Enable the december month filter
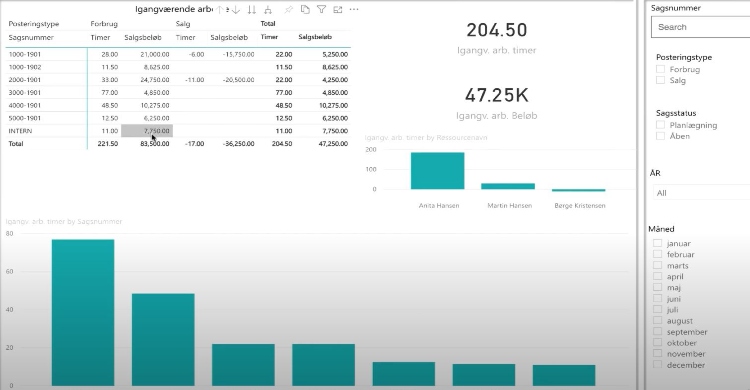 point(658,365)
